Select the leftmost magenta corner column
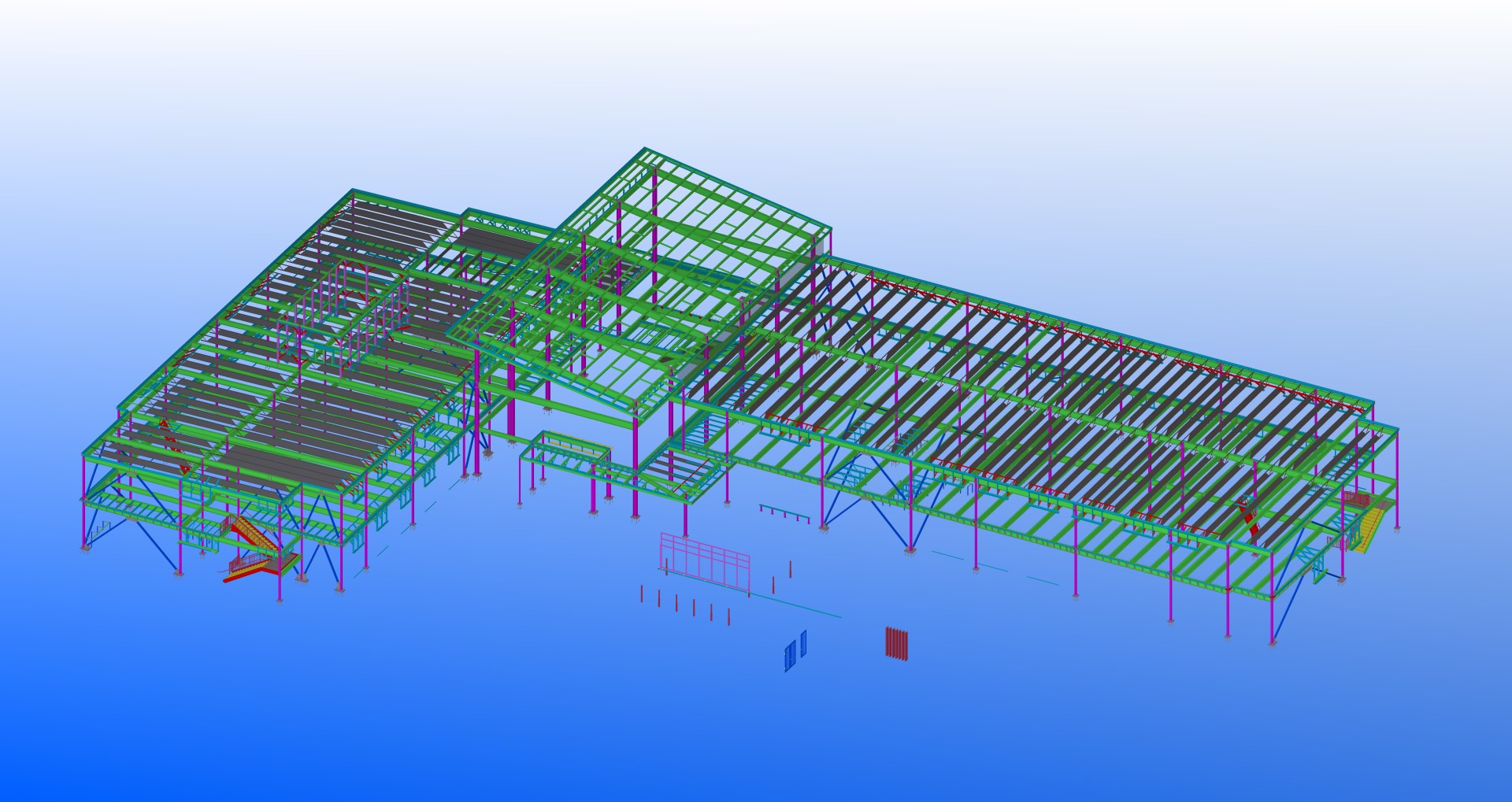 point(84,504)
